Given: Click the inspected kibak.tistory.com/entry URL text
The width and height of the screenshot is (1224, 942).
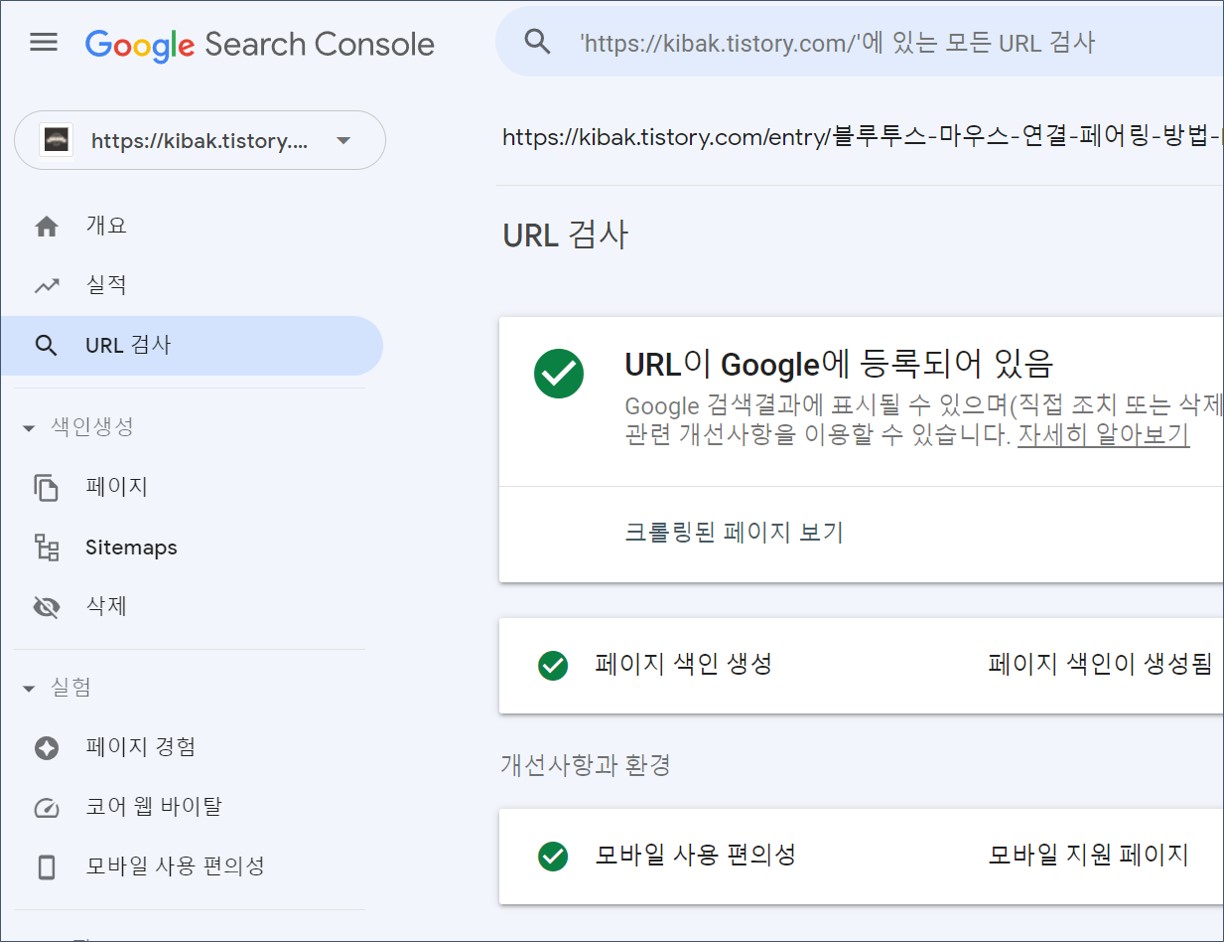Looking at the screenshot, I should [x=862, y=136].
